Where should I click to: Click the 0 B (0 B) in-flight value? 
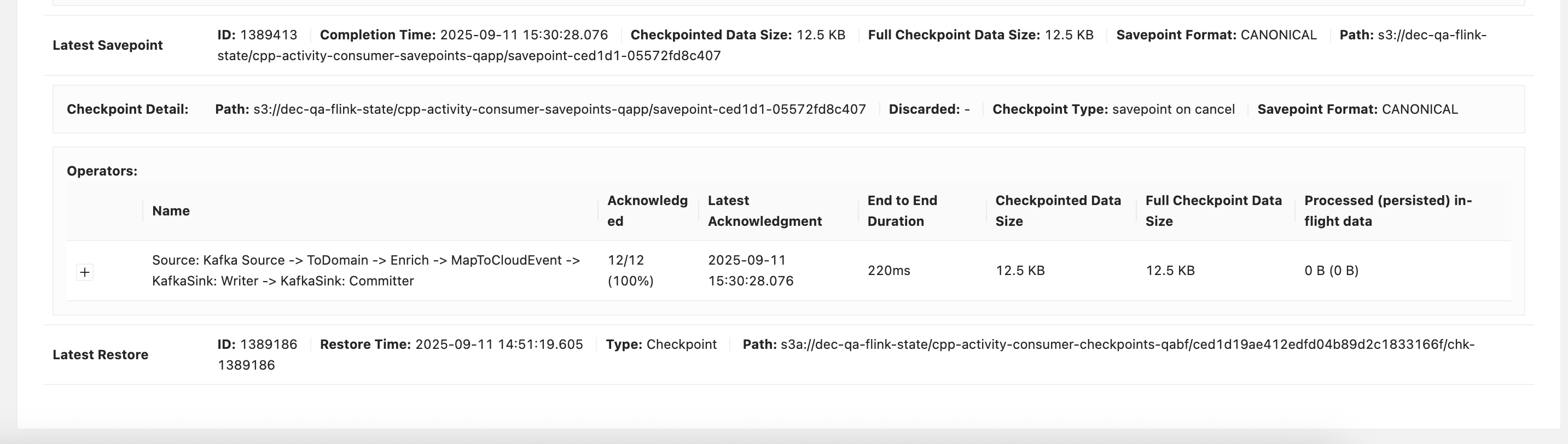click(x=1331, y=271)
